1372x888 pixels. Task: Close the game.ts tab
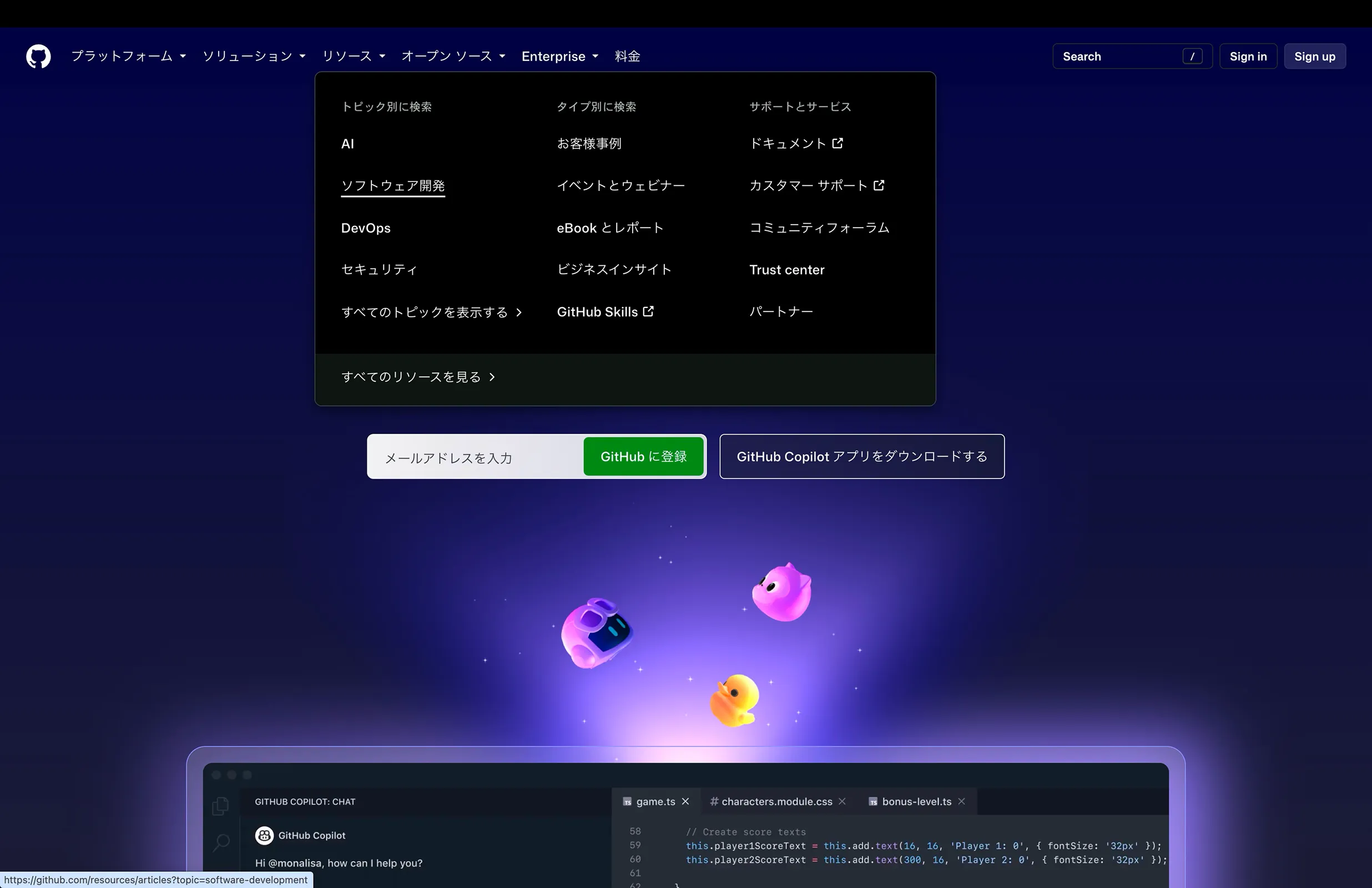pyautogui.click(x=685, y=801)
